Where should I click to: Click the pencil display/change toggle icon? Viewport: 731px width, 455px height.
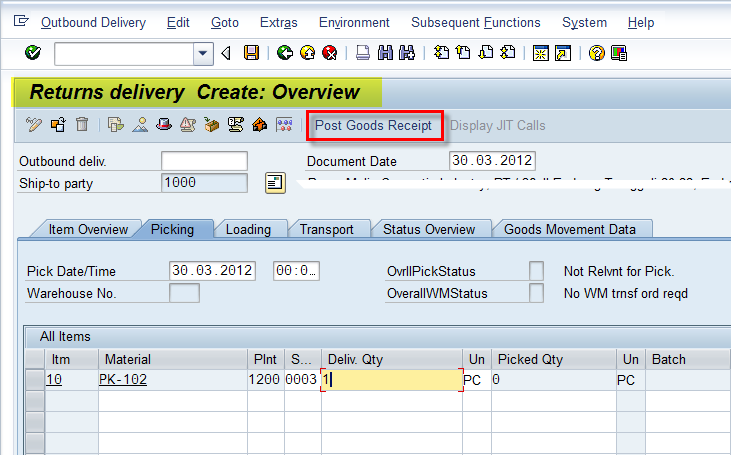33,125
